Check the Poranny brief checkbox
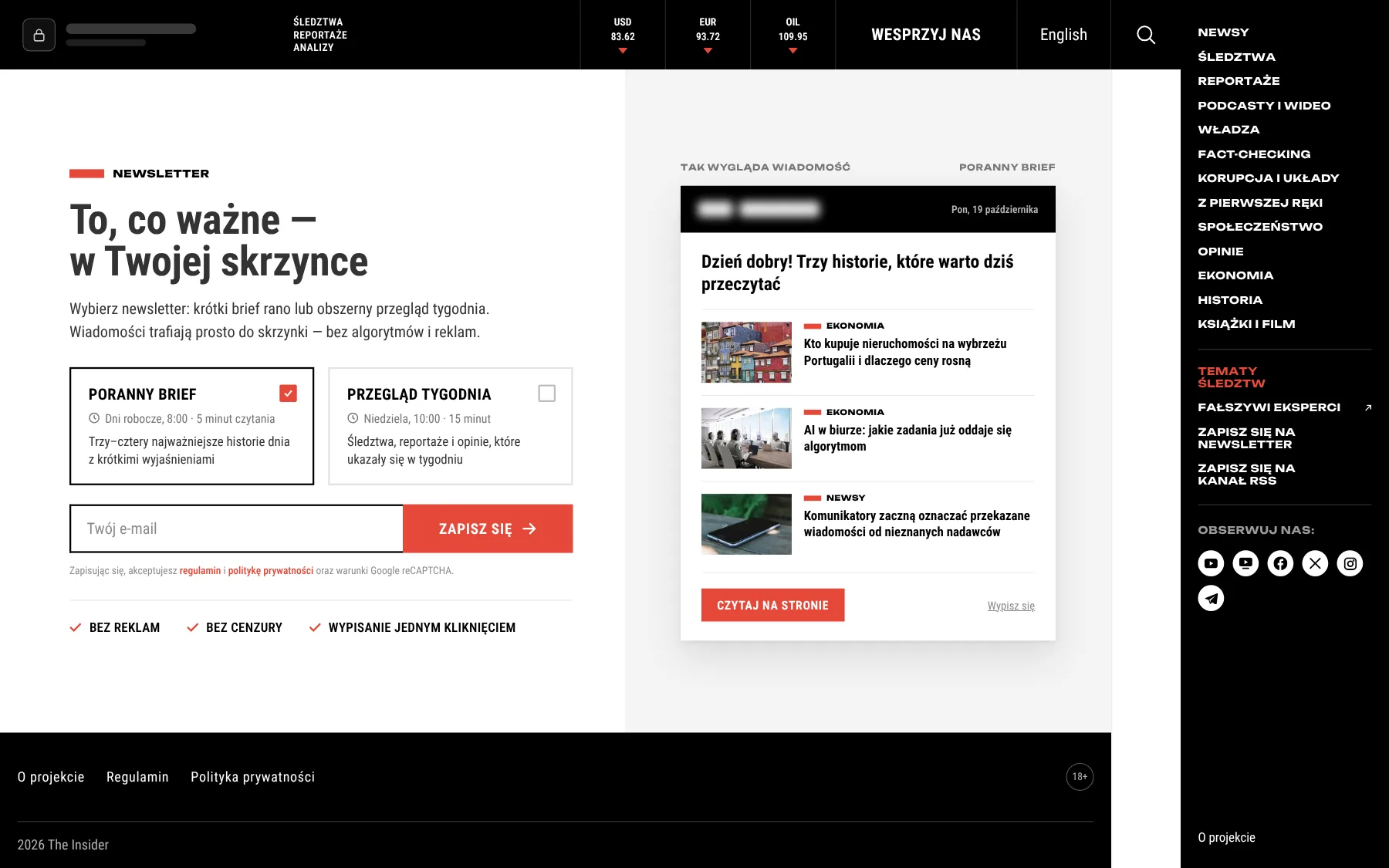 (288, 393)
